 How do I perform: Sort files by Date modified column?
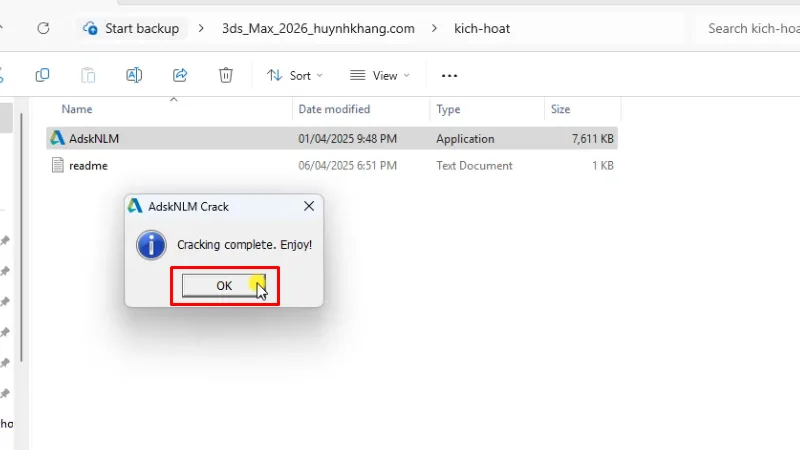pyautogui.click(x=334, y=109)
